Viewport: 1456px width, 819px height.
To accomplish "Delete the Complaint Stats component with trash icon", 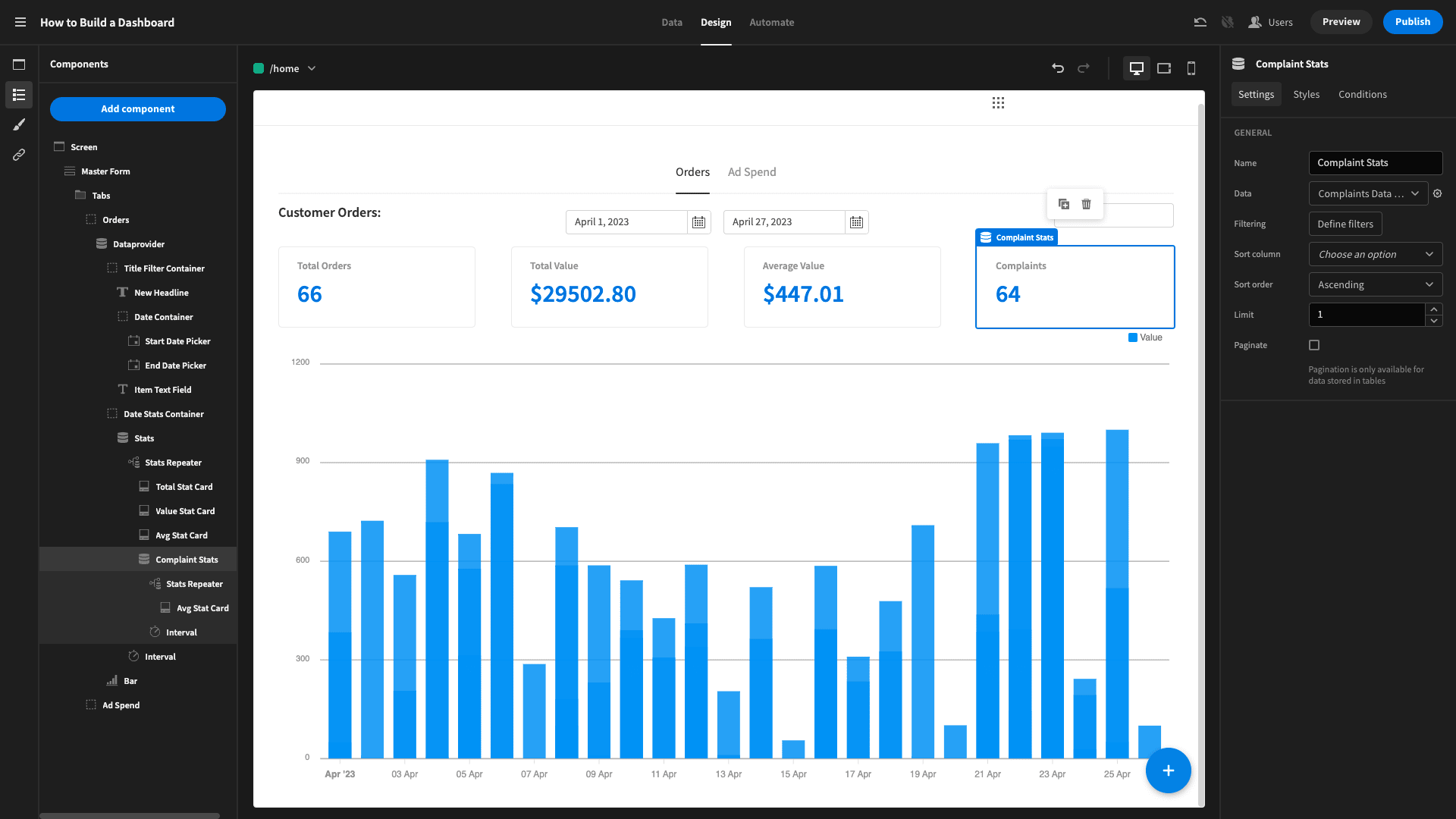I will 1086,204.
